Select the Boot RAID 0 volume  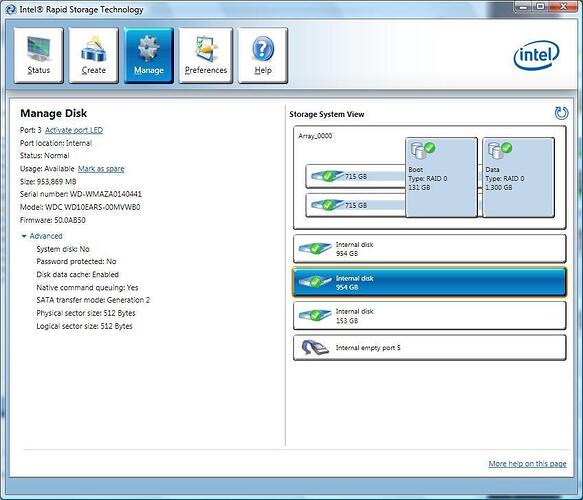click(x=441, y=177)
